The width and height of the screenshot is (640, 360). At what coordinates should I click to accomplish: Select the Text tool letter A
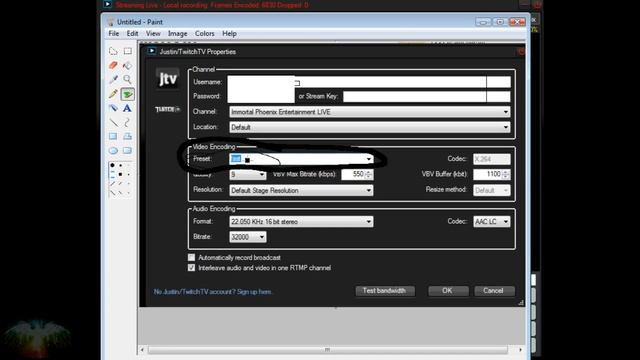point(128,108)
